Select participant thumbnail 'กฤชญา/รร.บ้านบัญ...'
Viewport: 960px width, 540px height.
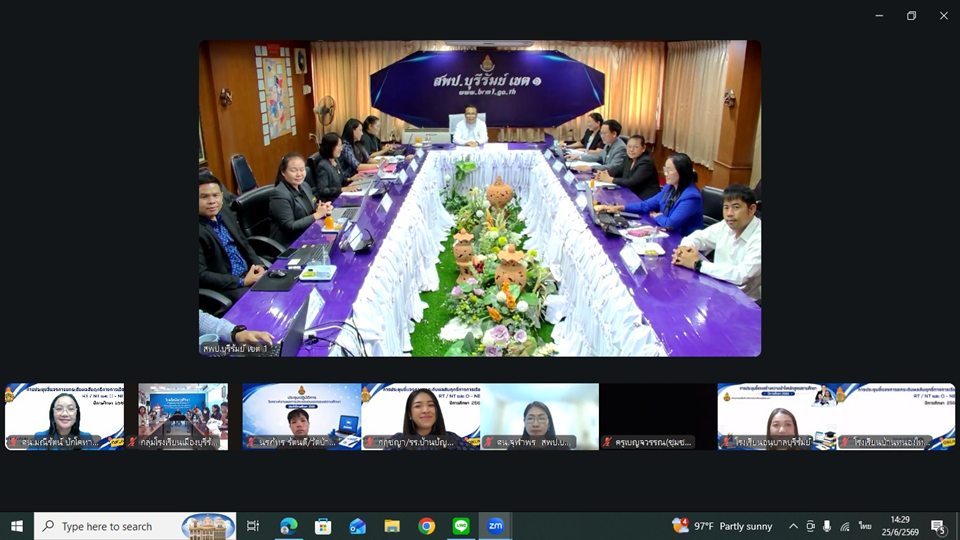coord(421,416)
